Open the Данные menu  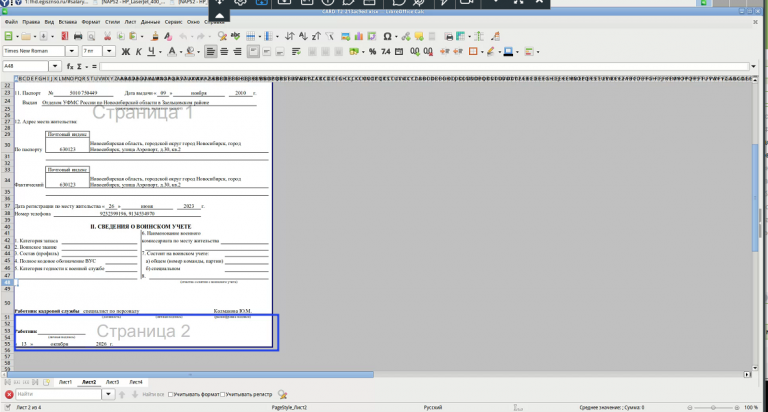[150, 22]
